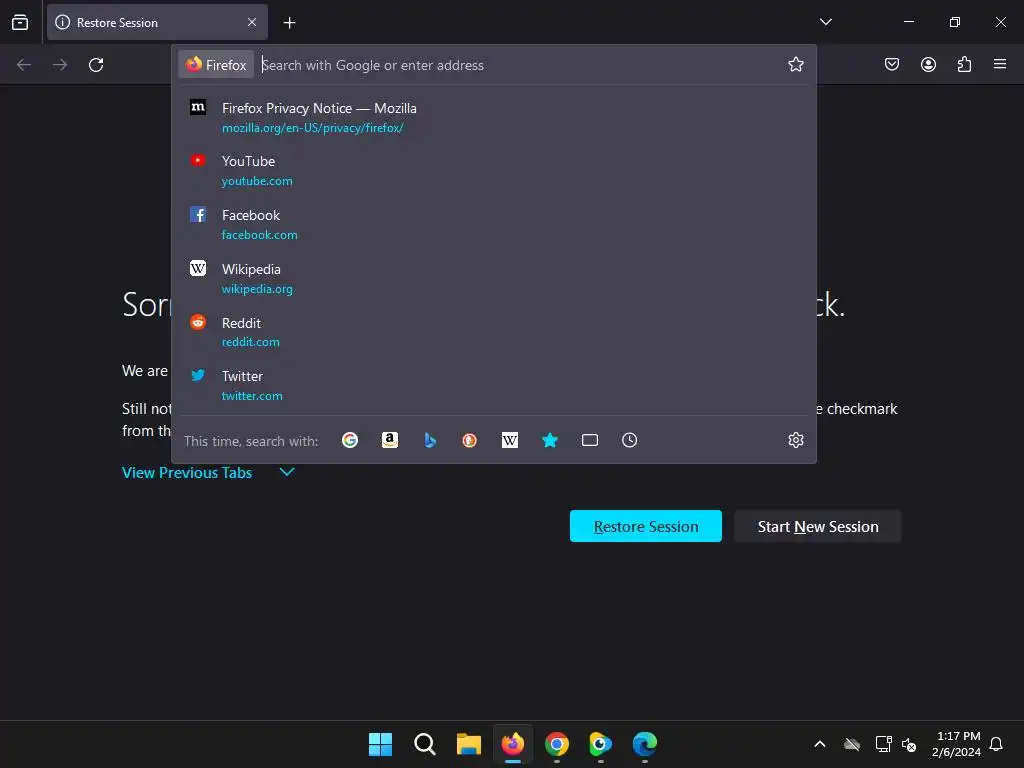The image size is (1024, 768).
Task: Open Windows taskbar Search
Action: [424, 744]
